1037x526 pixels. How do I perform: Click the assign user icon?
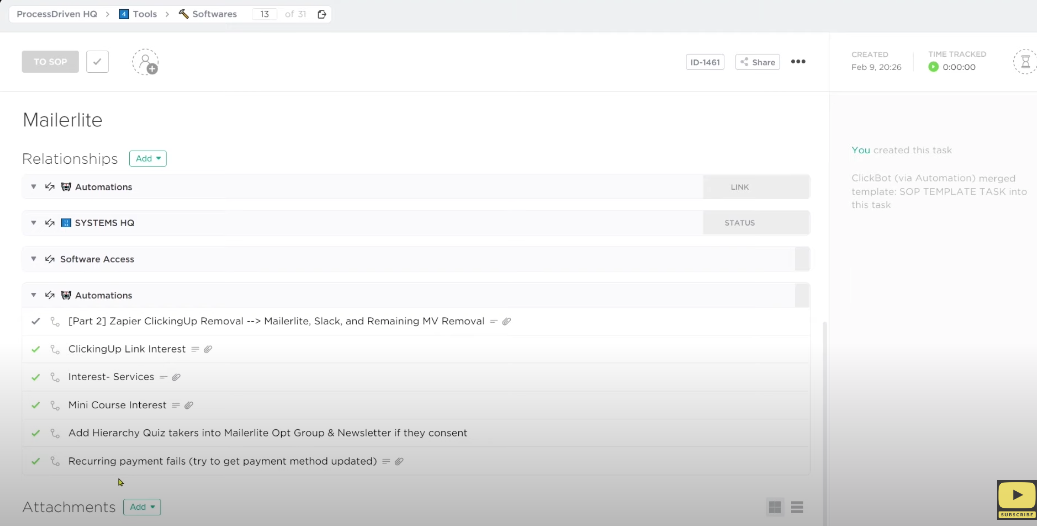tap(145, 62)
